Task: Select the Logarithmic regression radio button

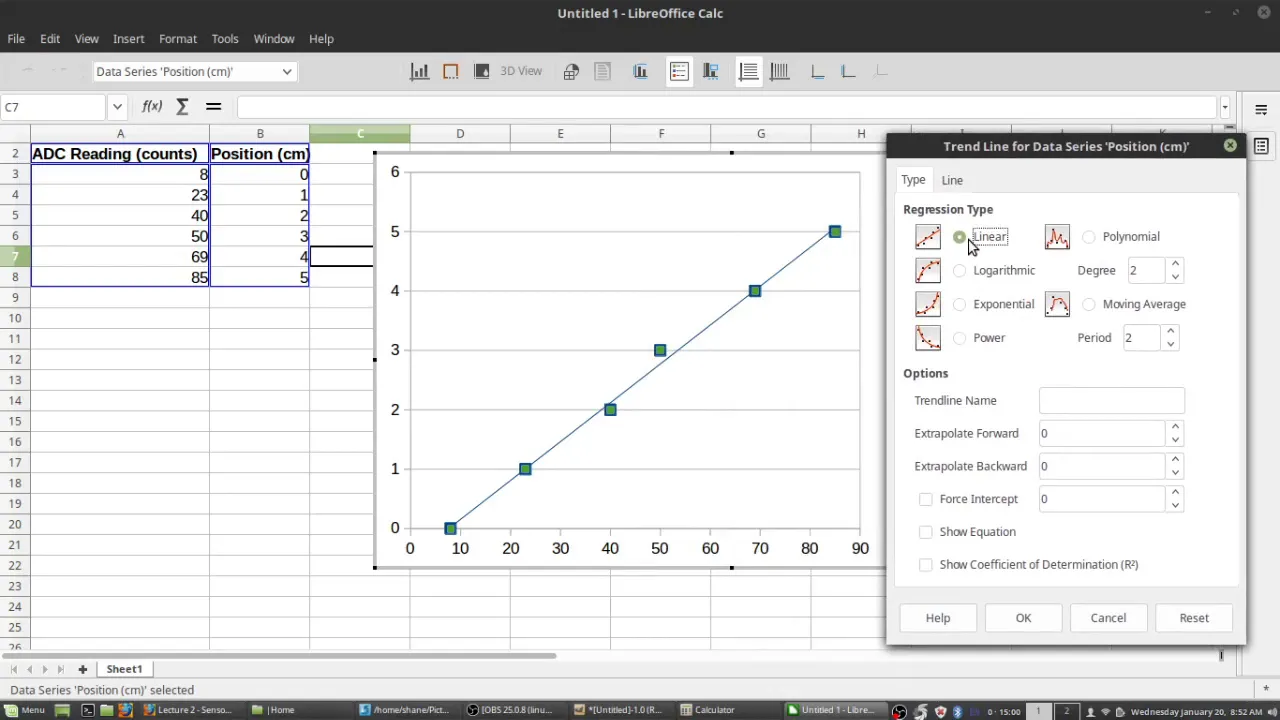Action: point(960,271)
